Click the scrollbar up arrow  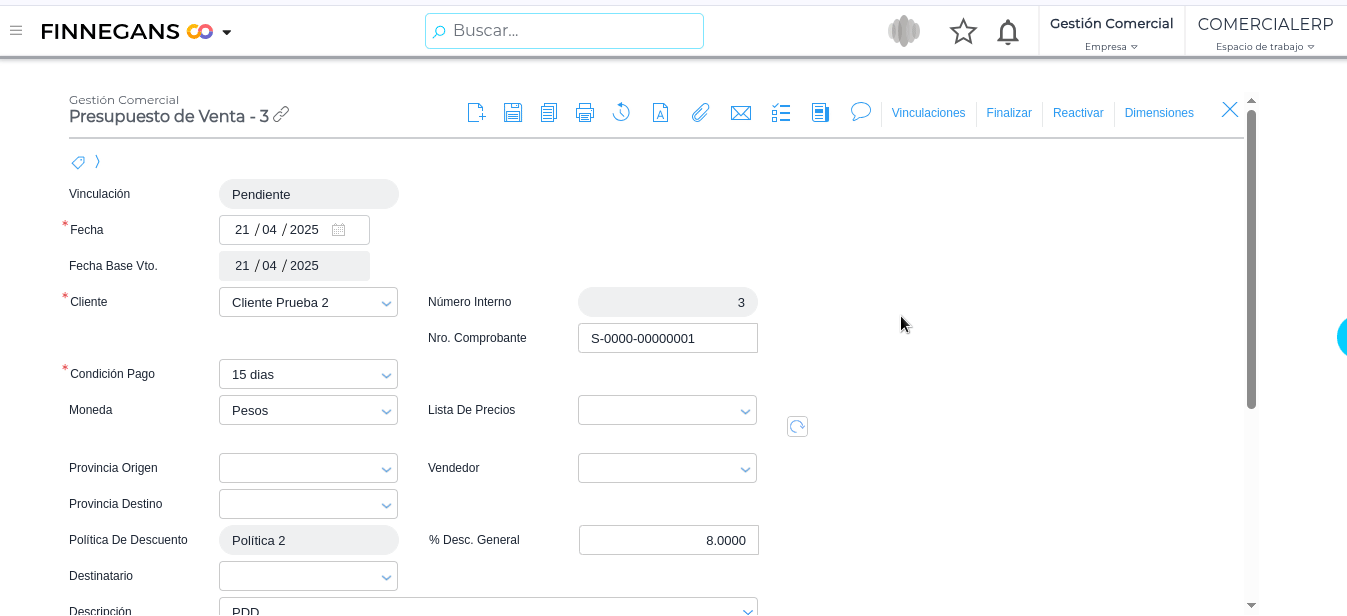(1251, 102)
